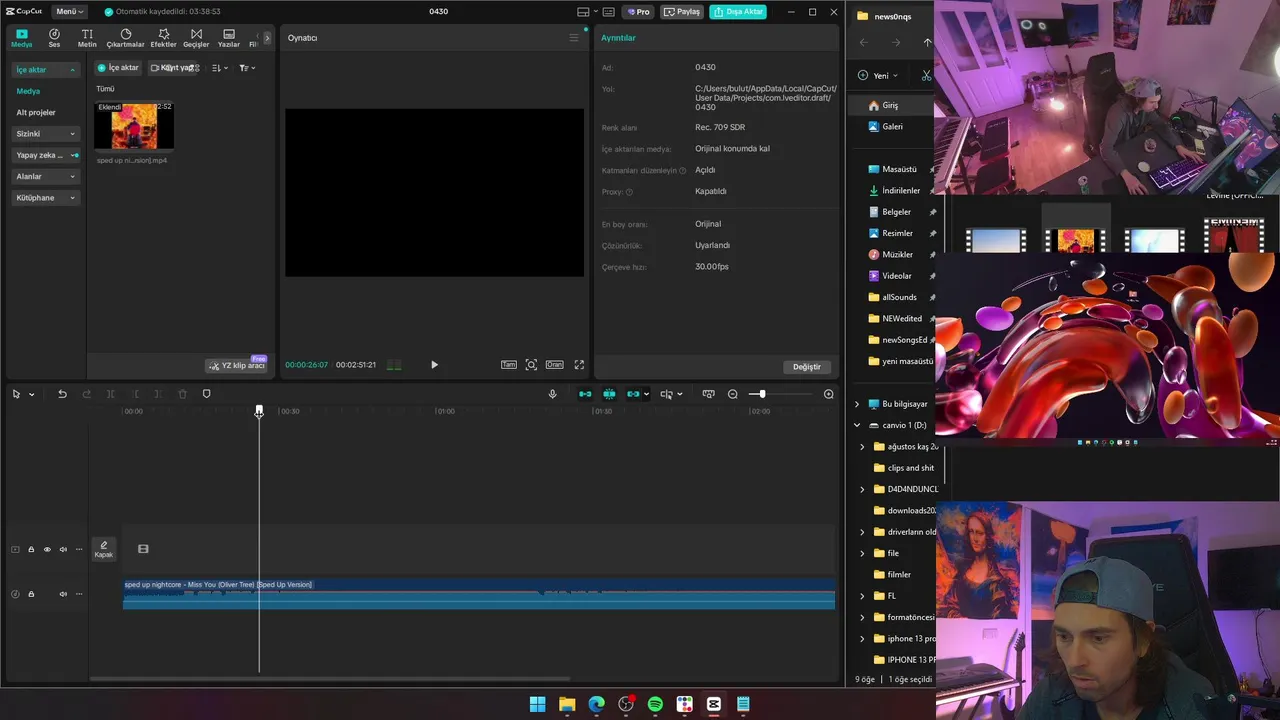Toggle preview axis in the timeline toolbar
Screen dimensions: 1280x720
click(667, 394)
